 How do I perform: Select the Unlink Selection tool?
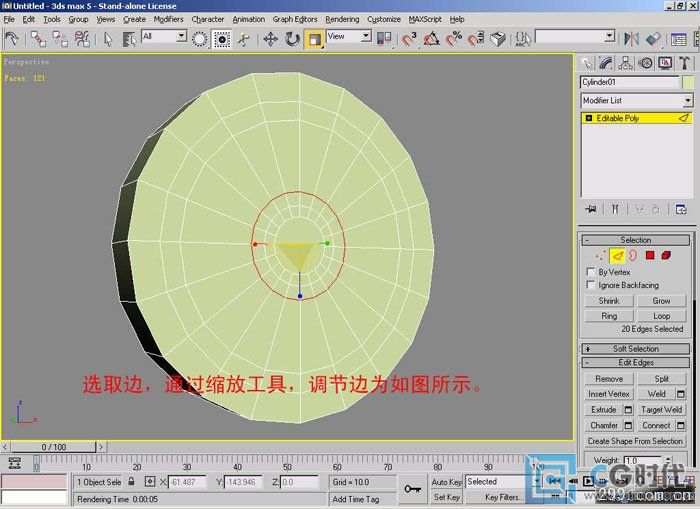pyautogui.click(x=60, y=39)
